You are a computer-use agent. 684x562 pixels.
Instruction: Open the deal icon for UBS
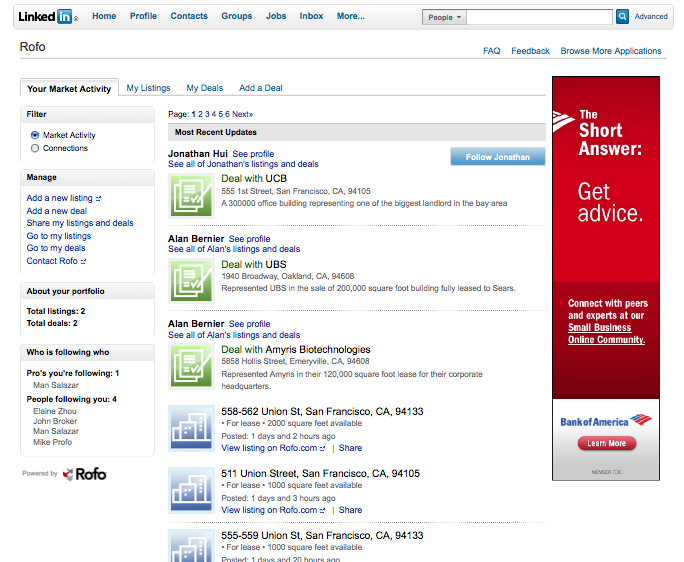coord(192,281)
